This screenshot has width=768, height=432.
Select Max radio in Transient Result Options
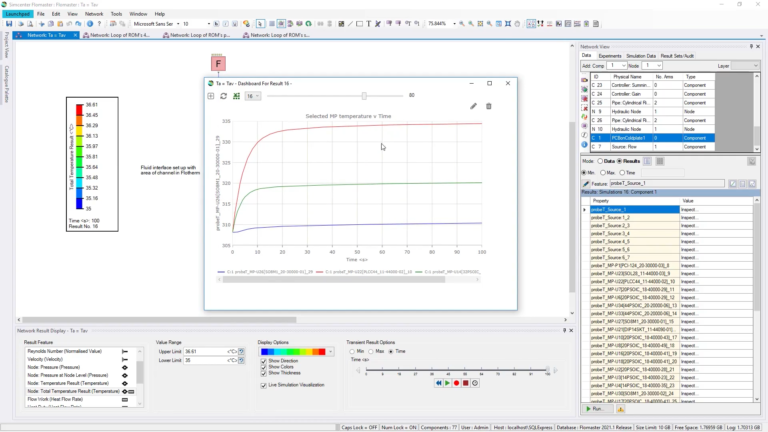click(371, 352)
